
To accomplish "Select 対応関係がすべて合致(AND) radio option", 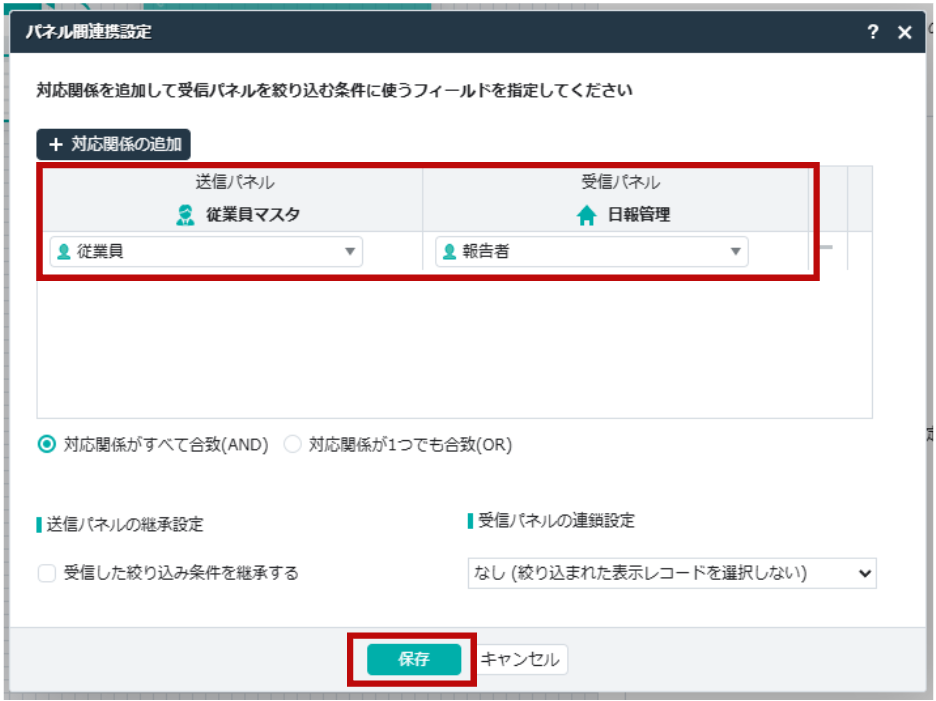I will [46, 445].
